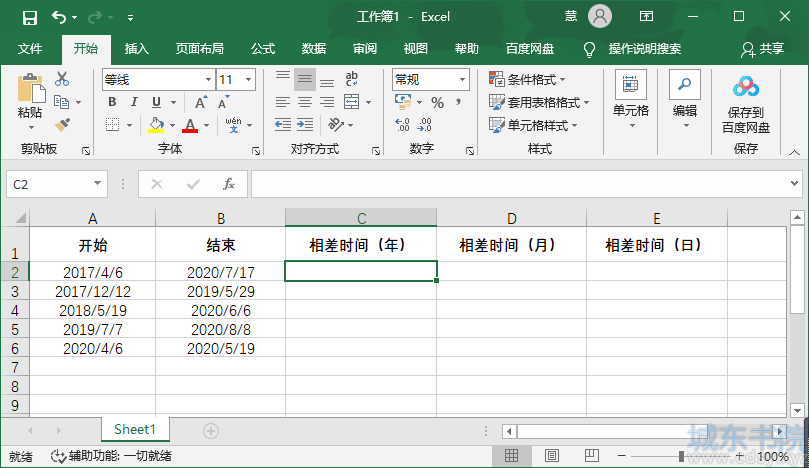Viewport: 809px width, 468px height.
Task: Align text left
Action: 283,102
